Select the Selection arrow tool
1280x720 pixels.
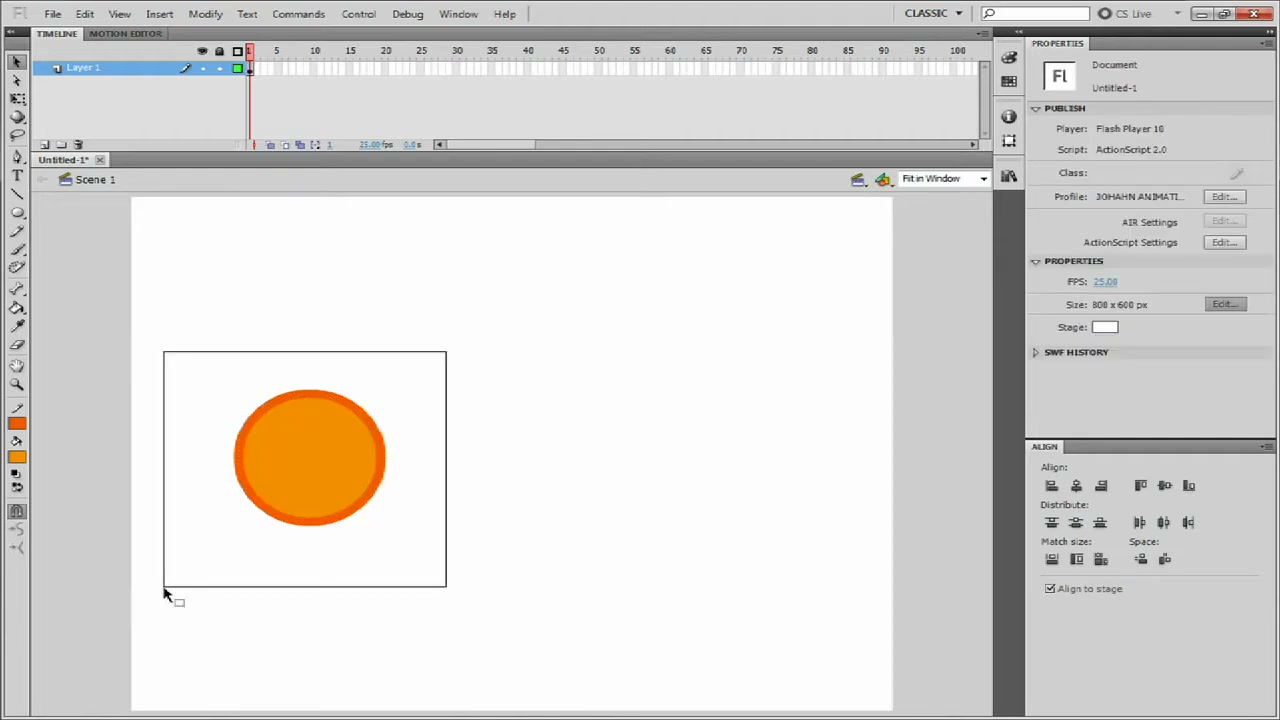(x=17, y=62)
